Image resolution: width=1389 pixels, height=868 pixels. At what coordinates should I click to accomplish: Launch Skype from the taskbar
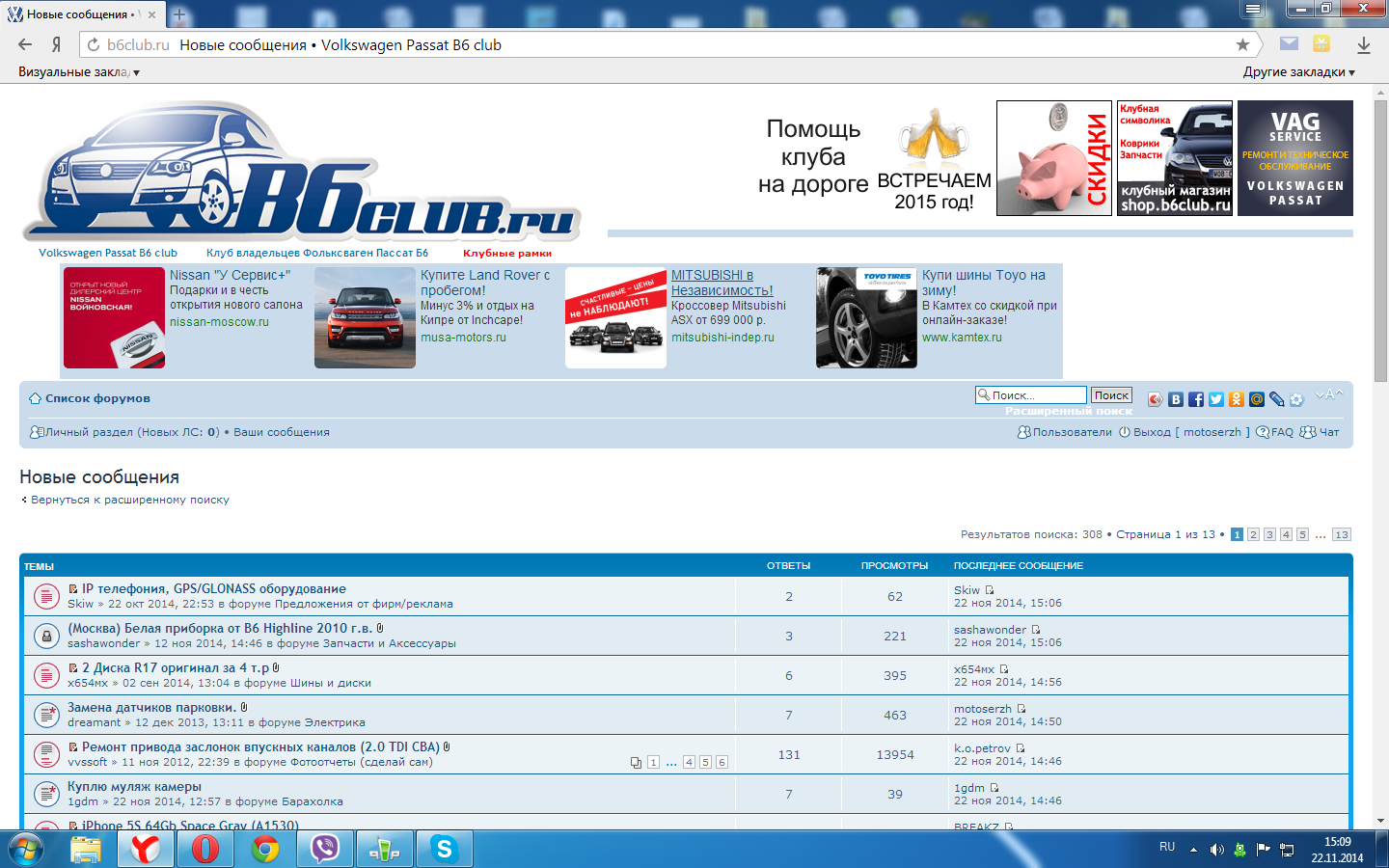pyautogui.click(x=444, y=849)
